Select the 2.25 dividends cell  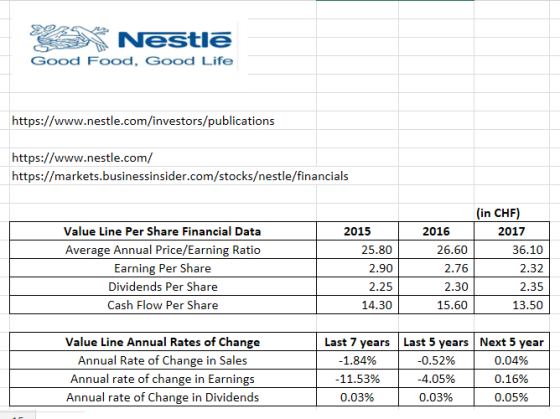coord(357,287)
